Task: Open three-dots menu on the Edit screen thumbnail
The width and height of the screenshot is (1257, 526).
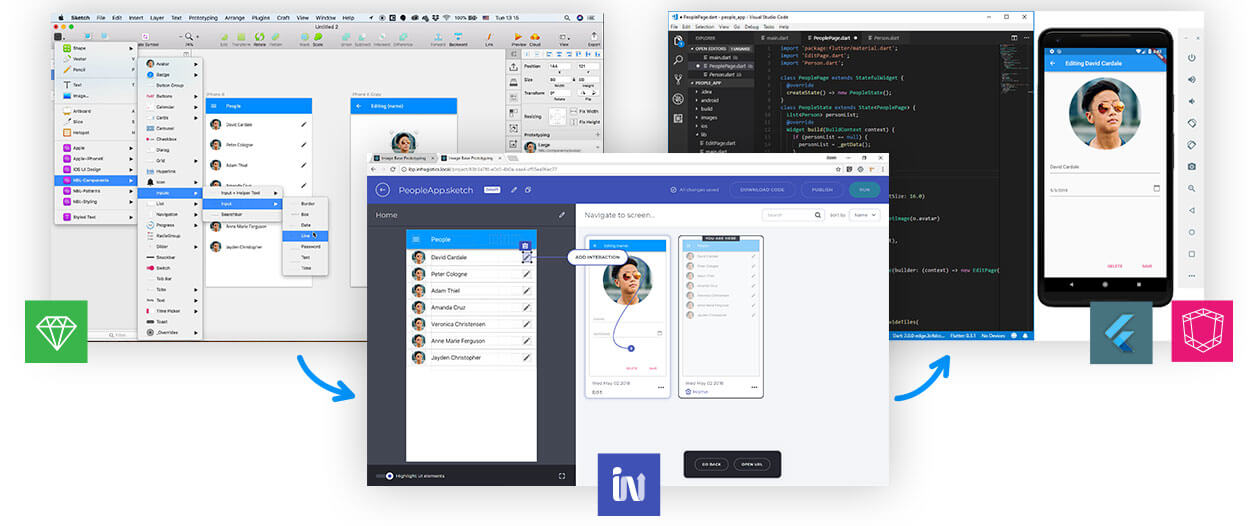Action: (661, 387)
